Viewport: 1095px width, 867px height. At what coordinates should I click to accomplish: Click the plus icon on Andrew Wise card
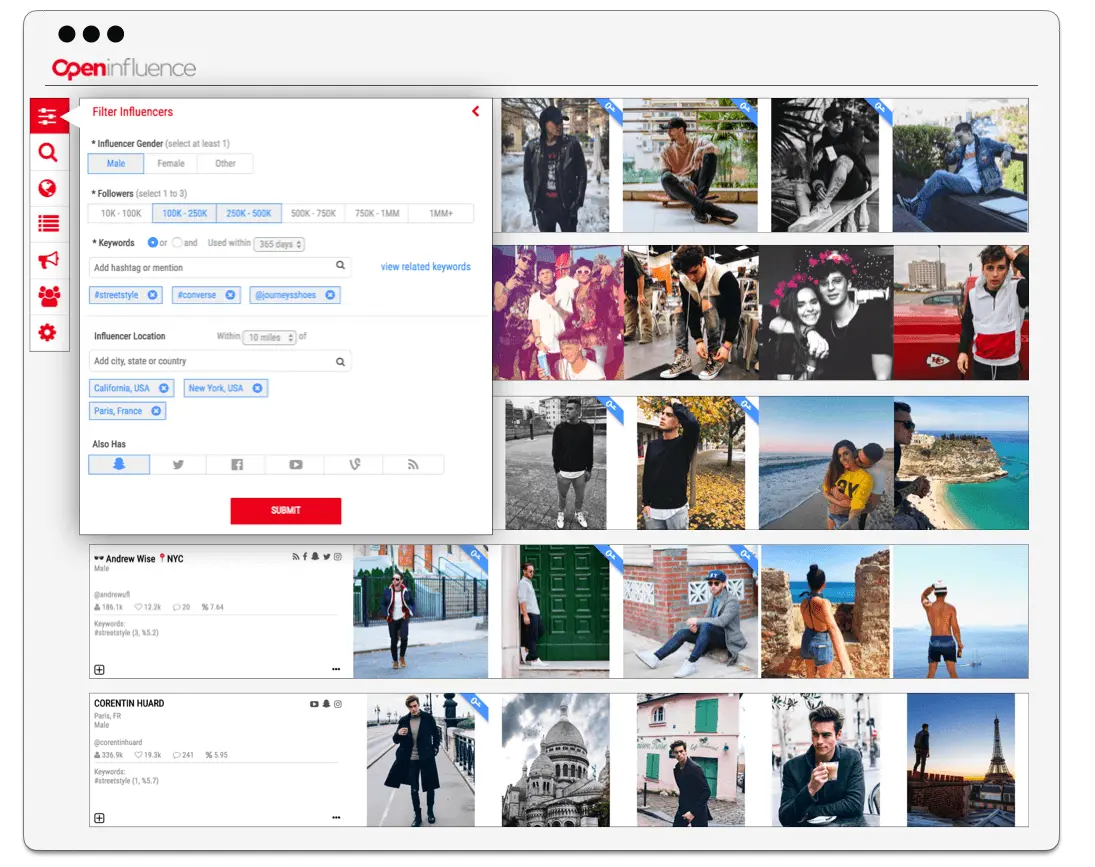[99, 669]
